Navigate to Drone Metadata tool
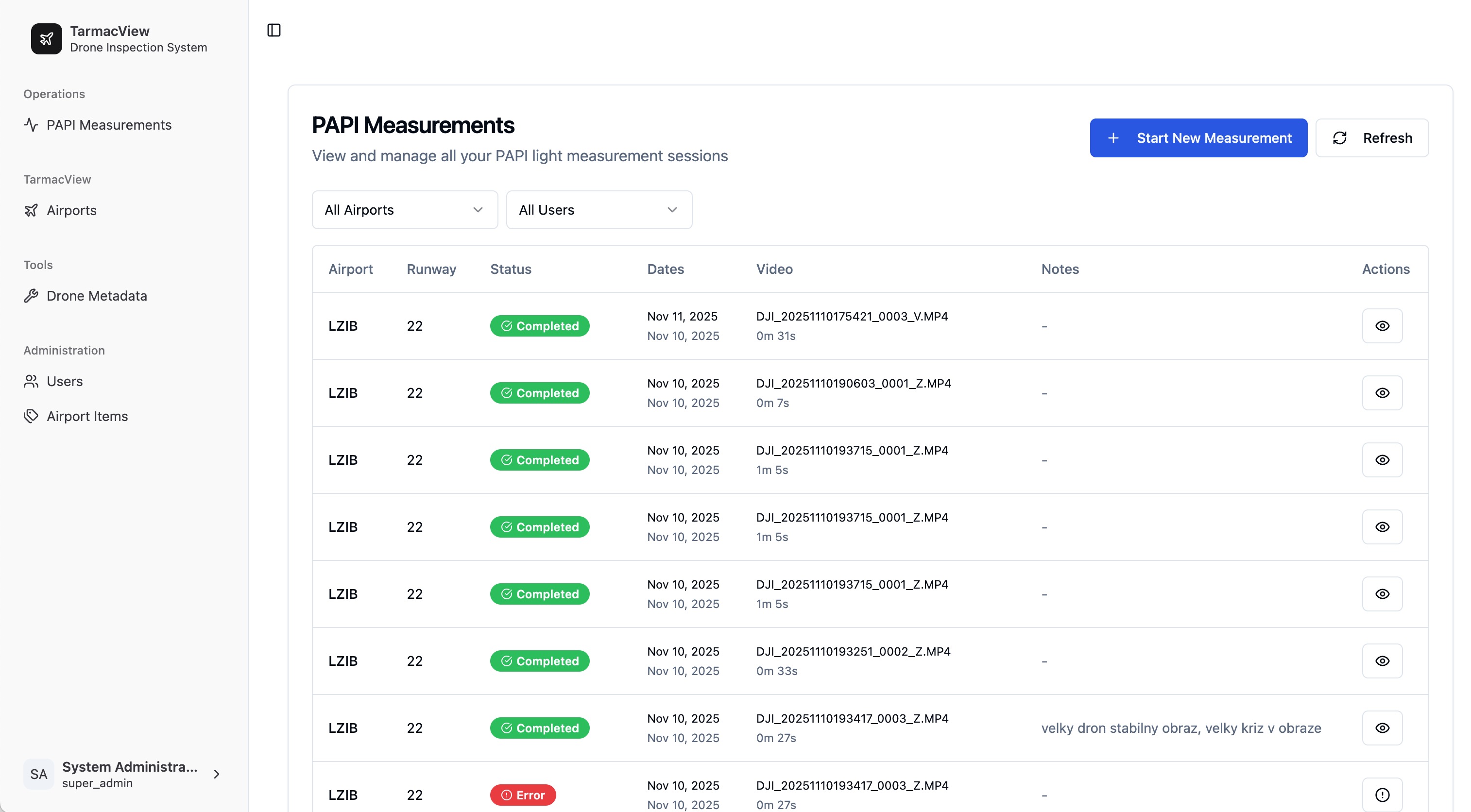Viewport: 1471px width, 812px height. (x=97, y=296)
